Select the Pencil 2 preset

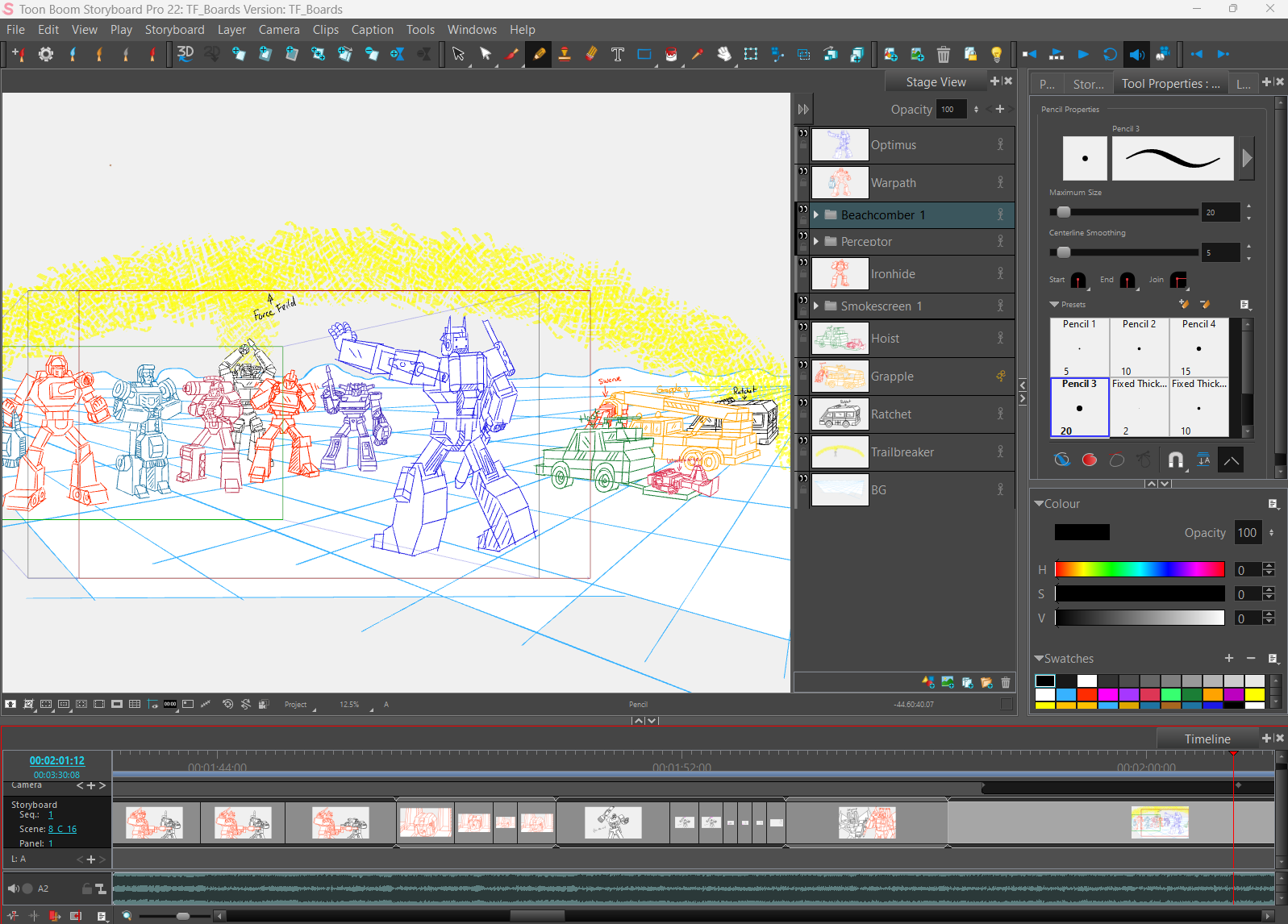(x=1139, y=348)
